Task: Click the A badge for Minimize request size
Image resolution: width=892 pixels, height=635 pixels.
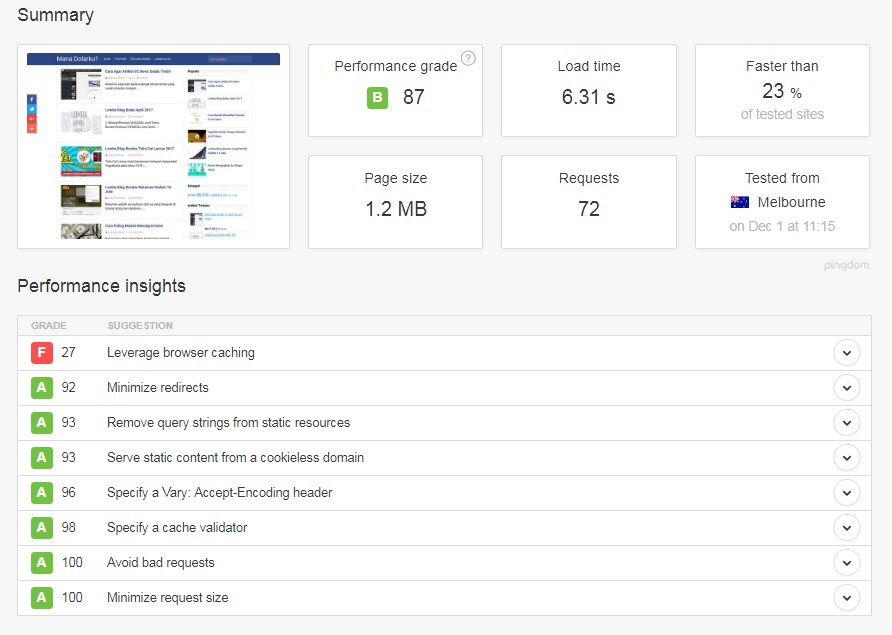Action: pyautogui.click(x=41, y=598)
